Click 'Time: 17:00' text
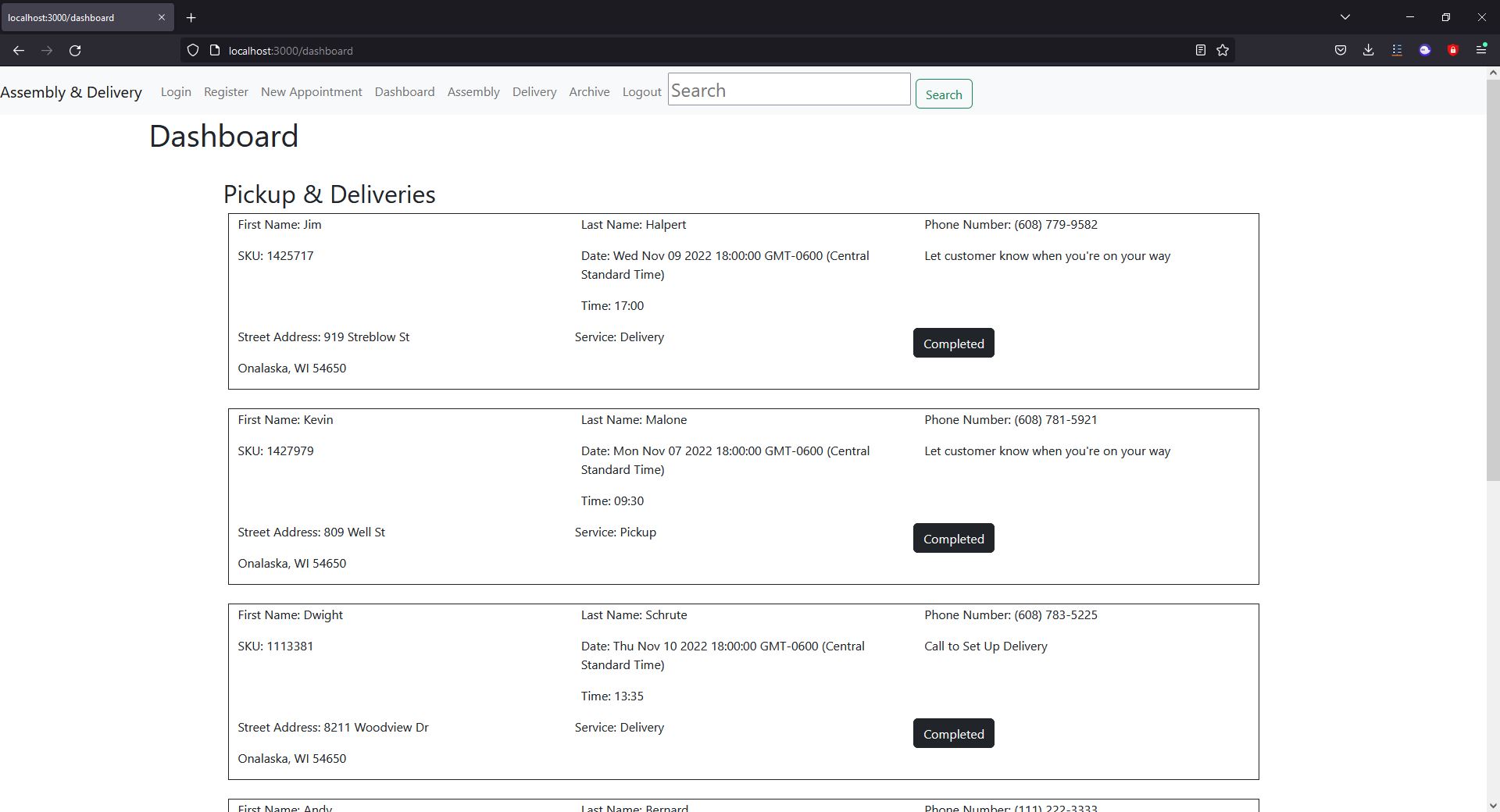This screenshot has height=812, width=1500. click(x=612, y=306)
